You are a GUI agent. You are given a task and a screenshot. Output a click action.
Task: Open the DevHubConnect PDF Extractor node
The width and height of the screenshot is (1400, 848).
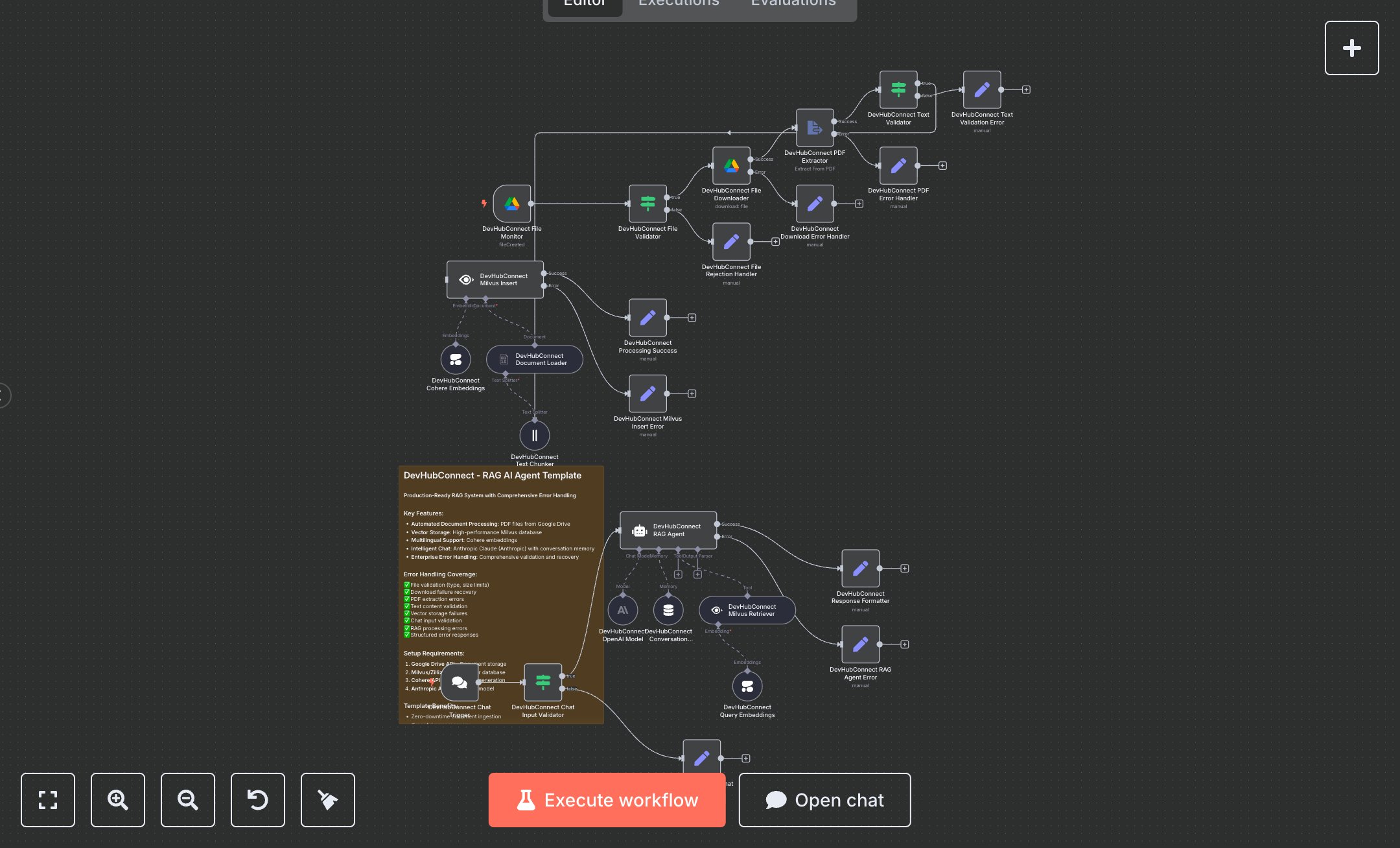pos(814,128)
